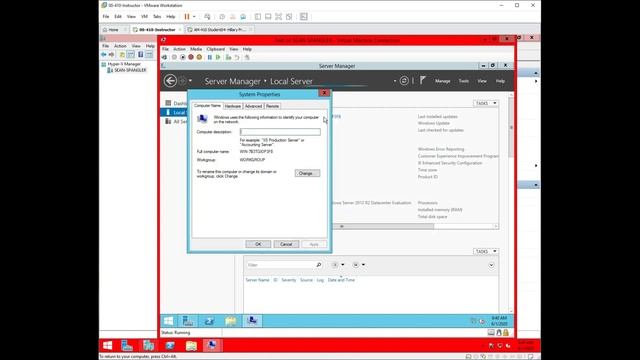
Task: Open Clipboard menu in Virtual Machine Connection
Action: 216,49
